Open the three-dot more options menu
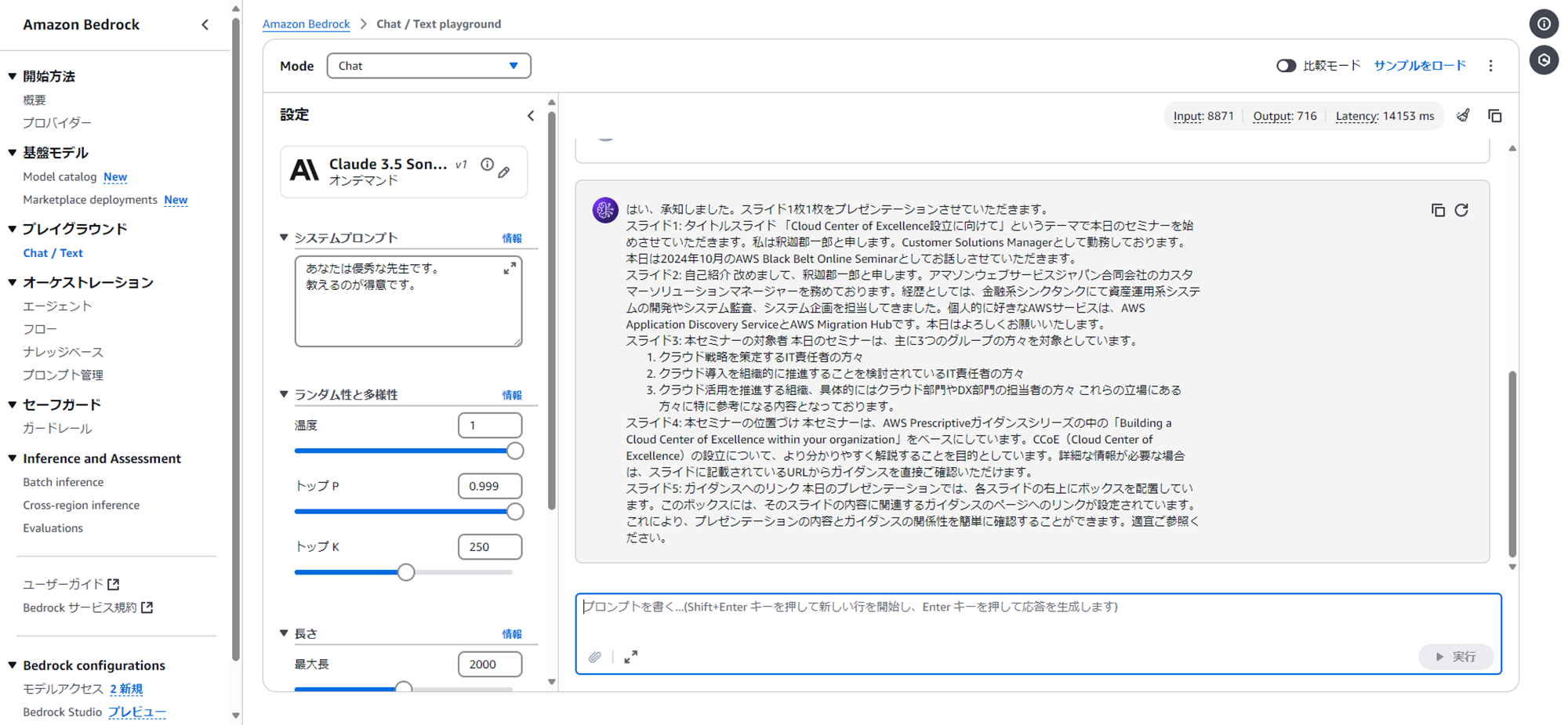The height and width of the screenshot is (725, 1568). [x=1491, y=66]
